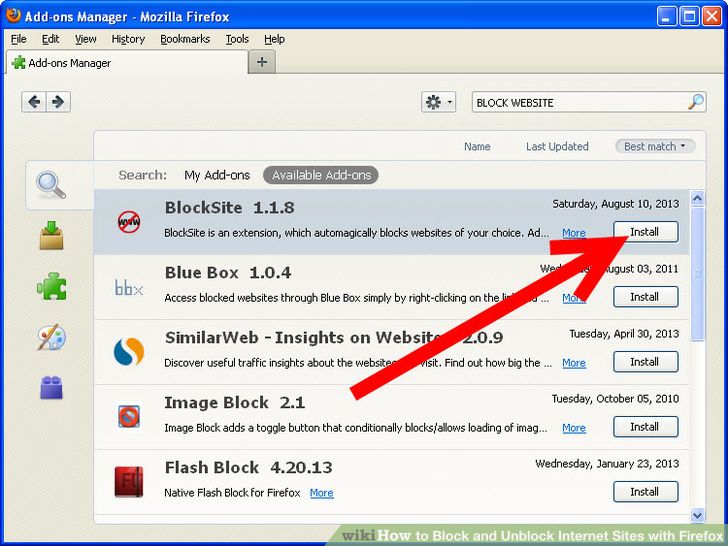Click the Add-ons Manager tab puzzle icon

coord(19,62)
